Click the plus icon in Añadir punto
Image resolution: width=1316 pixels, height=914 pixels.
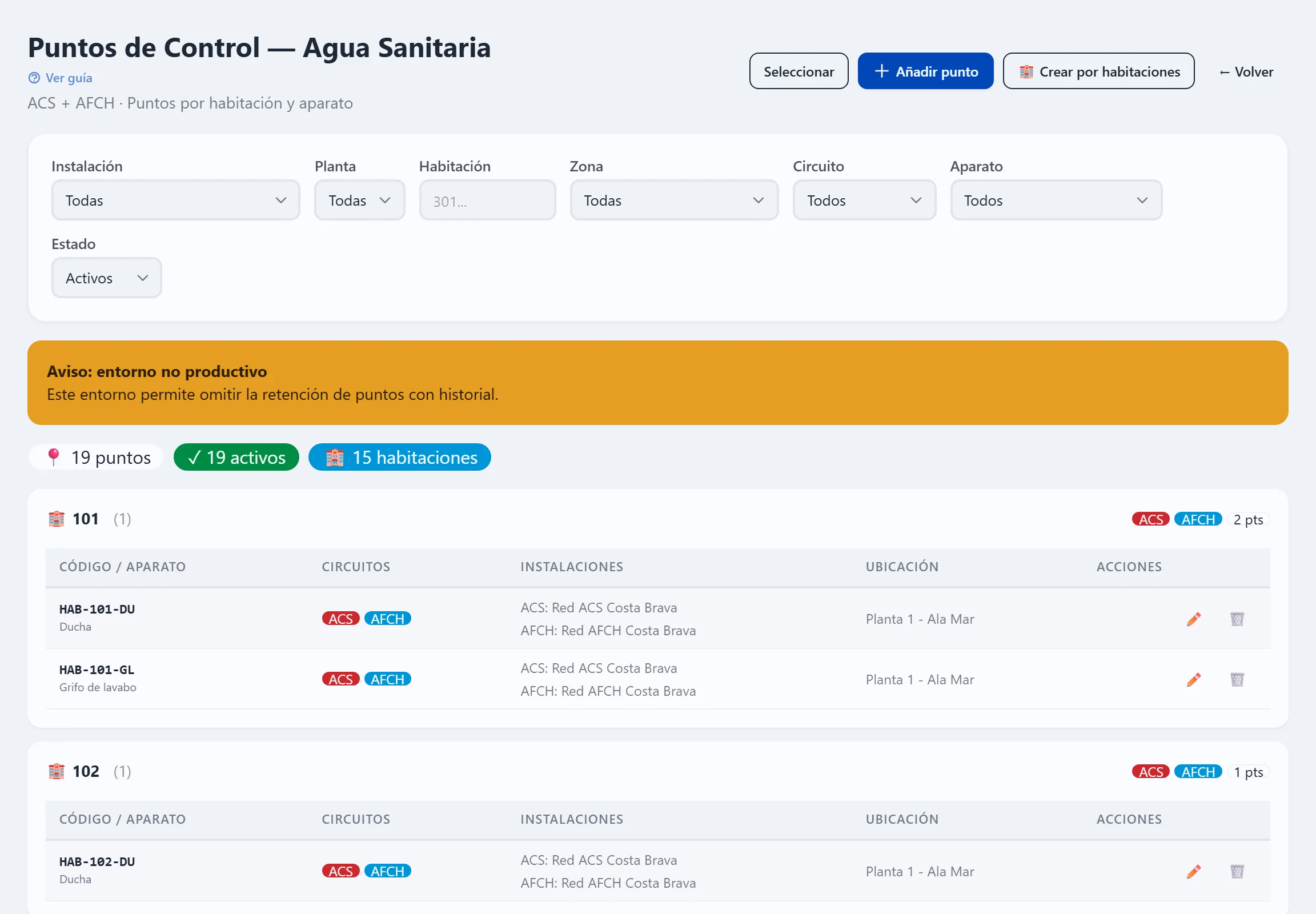click(881, 71)
